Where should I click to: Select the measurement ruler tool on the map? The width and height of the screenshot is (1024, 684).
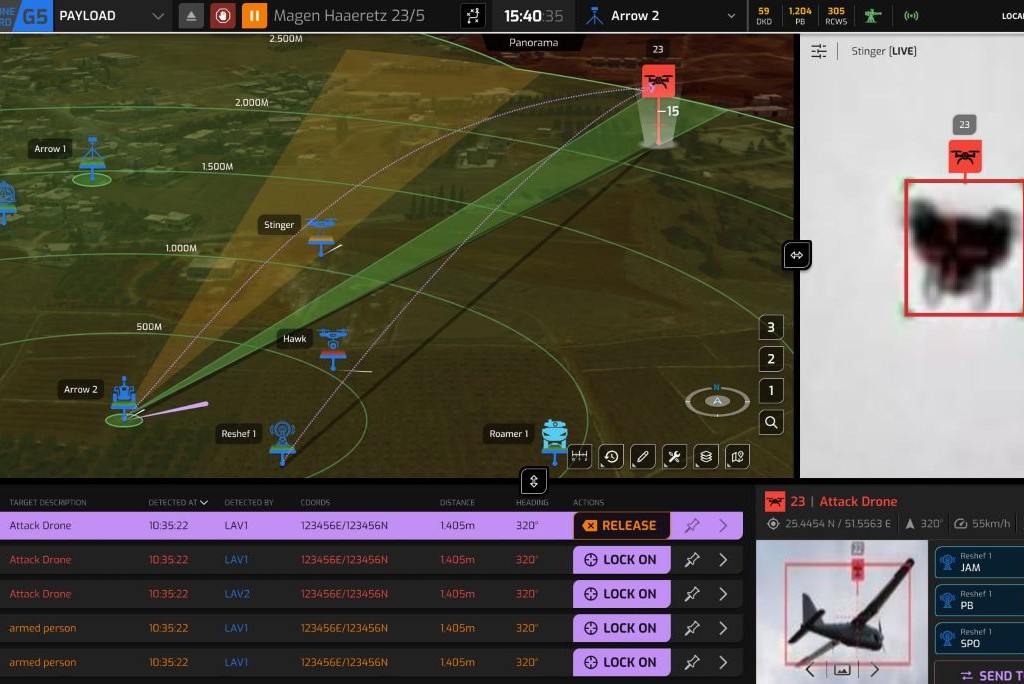pos(579,457)
